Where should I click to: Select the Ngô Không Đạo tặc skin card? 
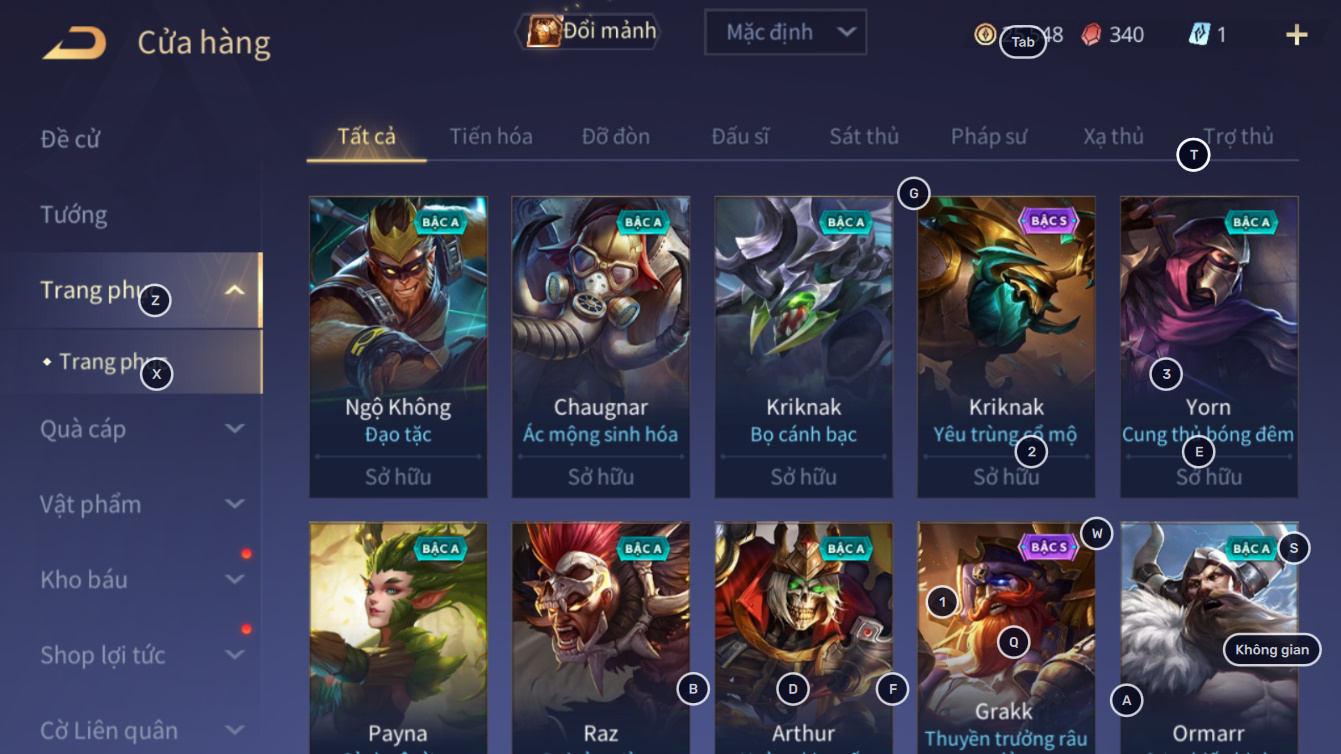tap(398, 347)
